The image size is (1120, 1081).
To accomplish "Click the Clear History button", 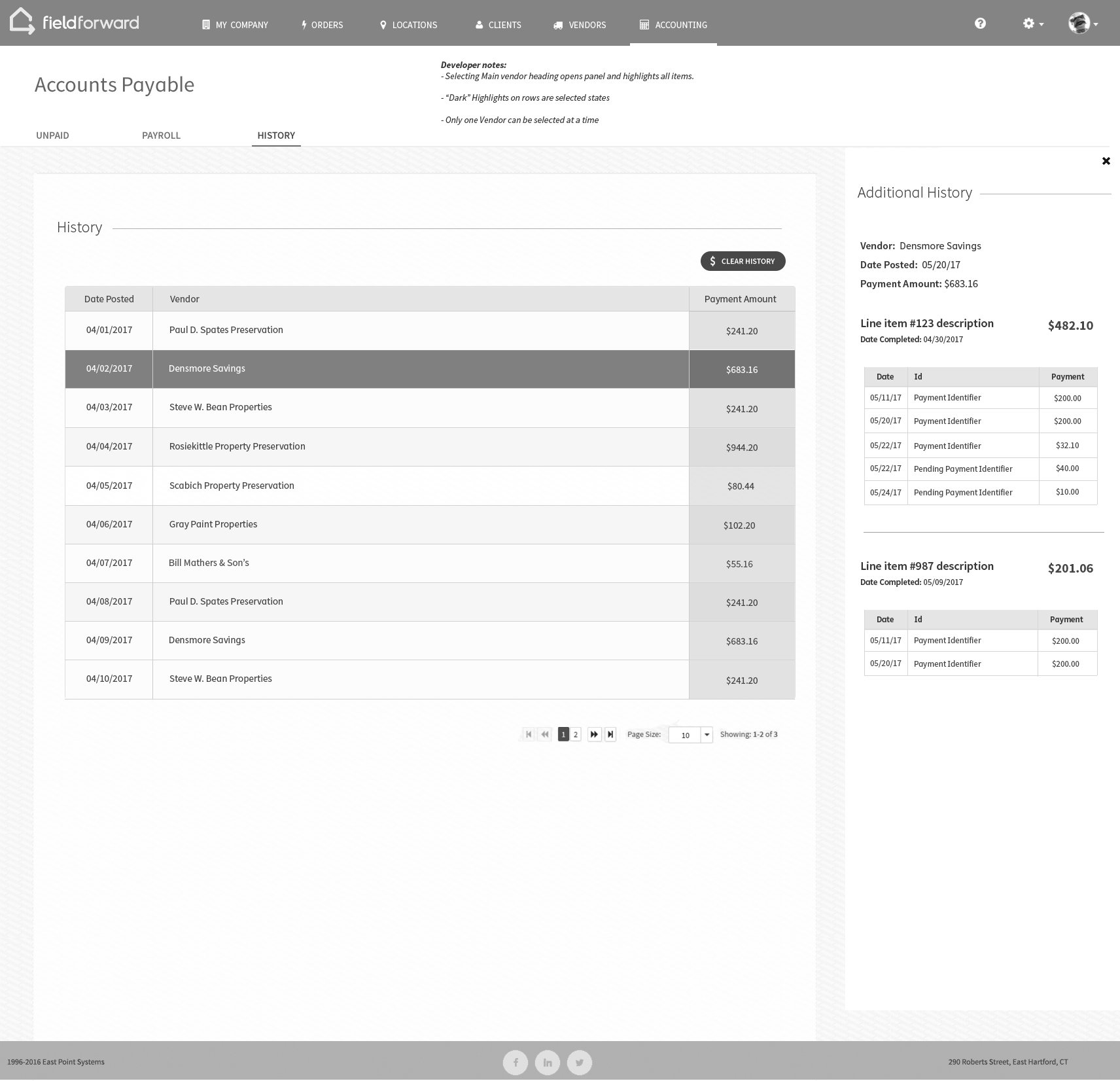I will tap(743, 260).
